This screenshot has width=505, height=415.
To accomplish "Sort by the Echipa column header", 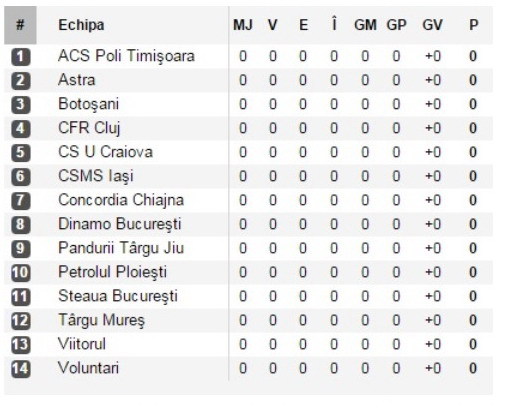I will click(x=81, y=25).
